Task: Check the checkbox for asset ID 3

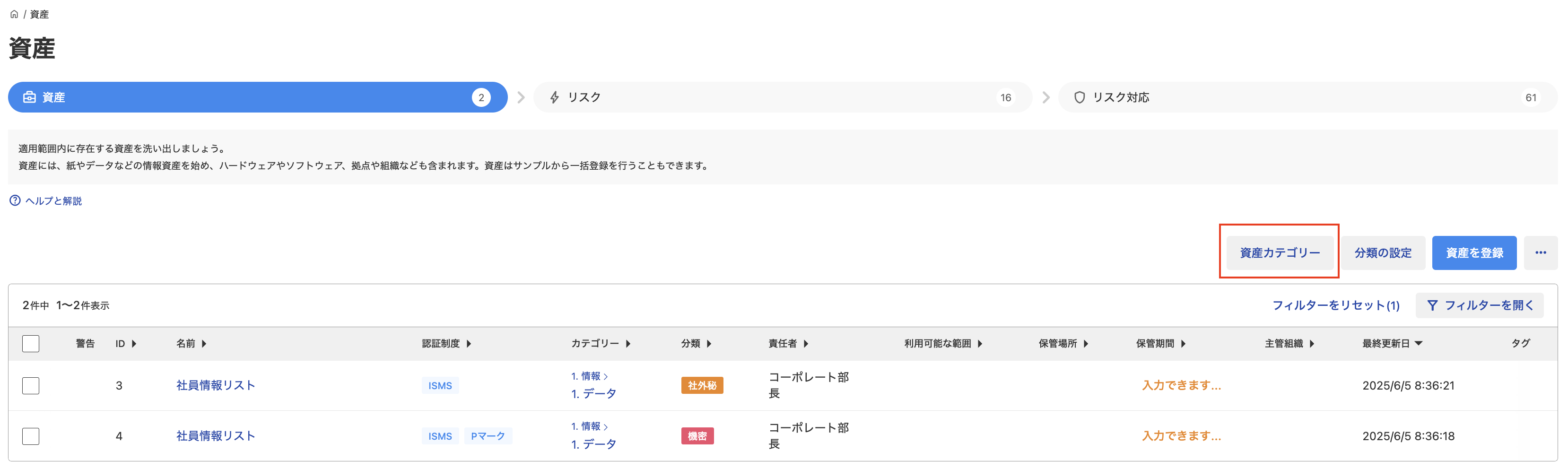Action: coord(30,386)
